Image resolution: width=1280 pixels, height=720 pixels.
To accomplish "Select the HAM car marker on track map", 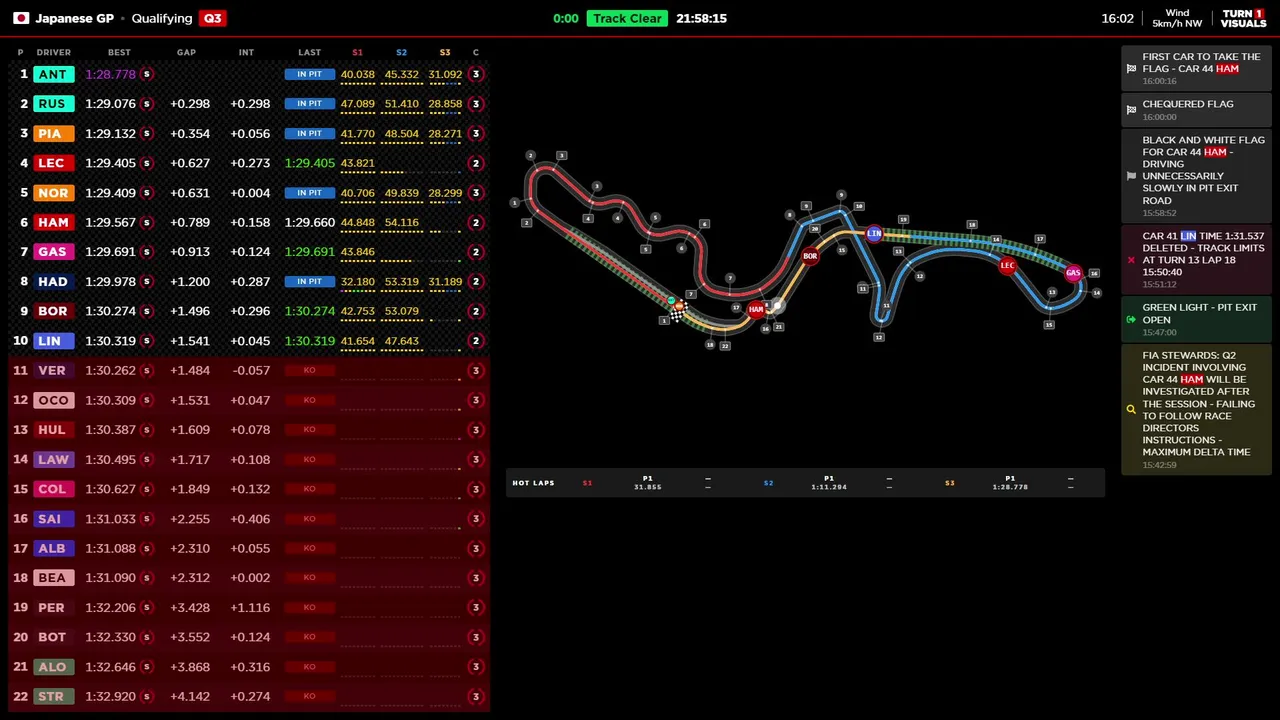I will point(756,309).
